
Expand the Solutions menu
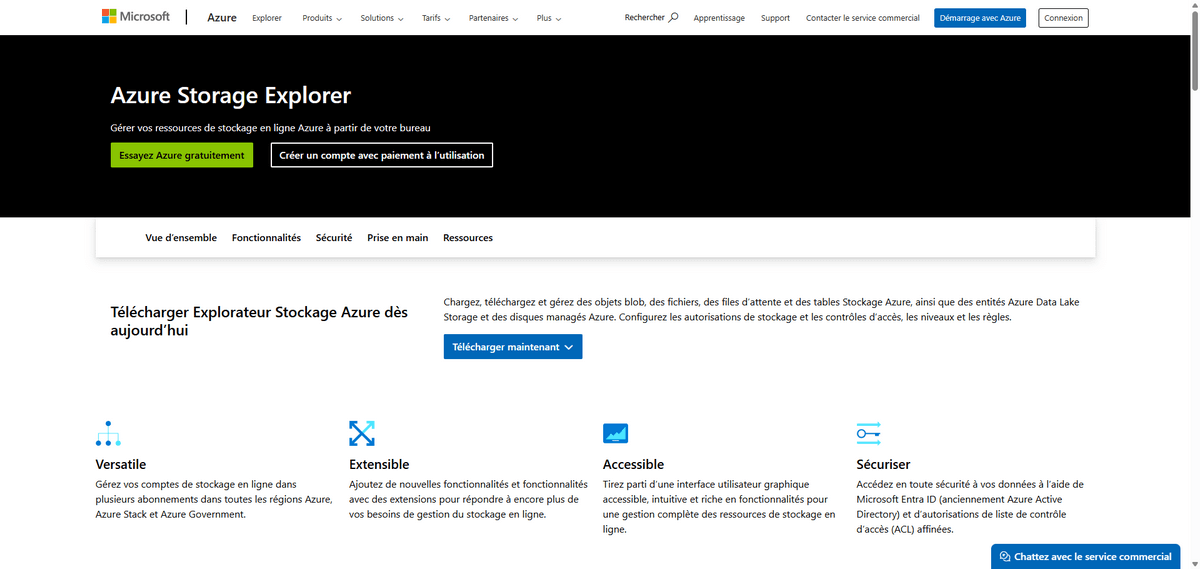coord(382,18)
